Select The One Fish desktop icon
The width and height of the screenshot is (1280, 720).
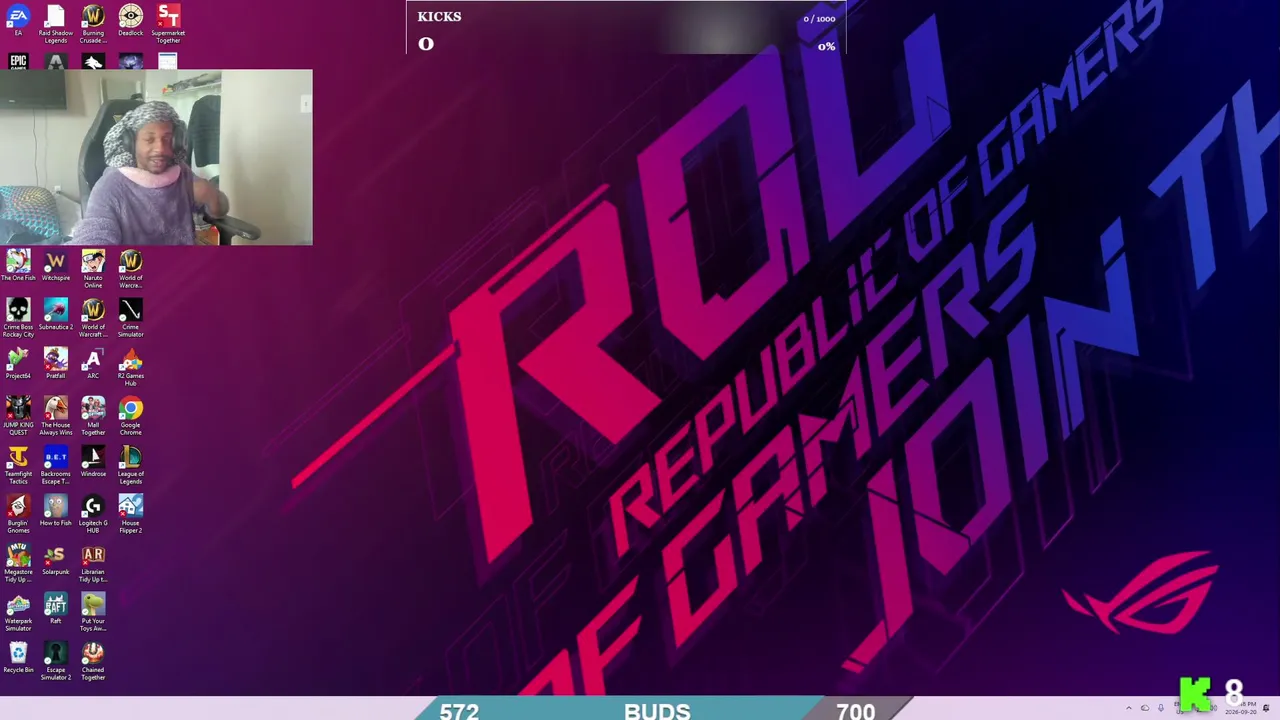coord(18,267)
